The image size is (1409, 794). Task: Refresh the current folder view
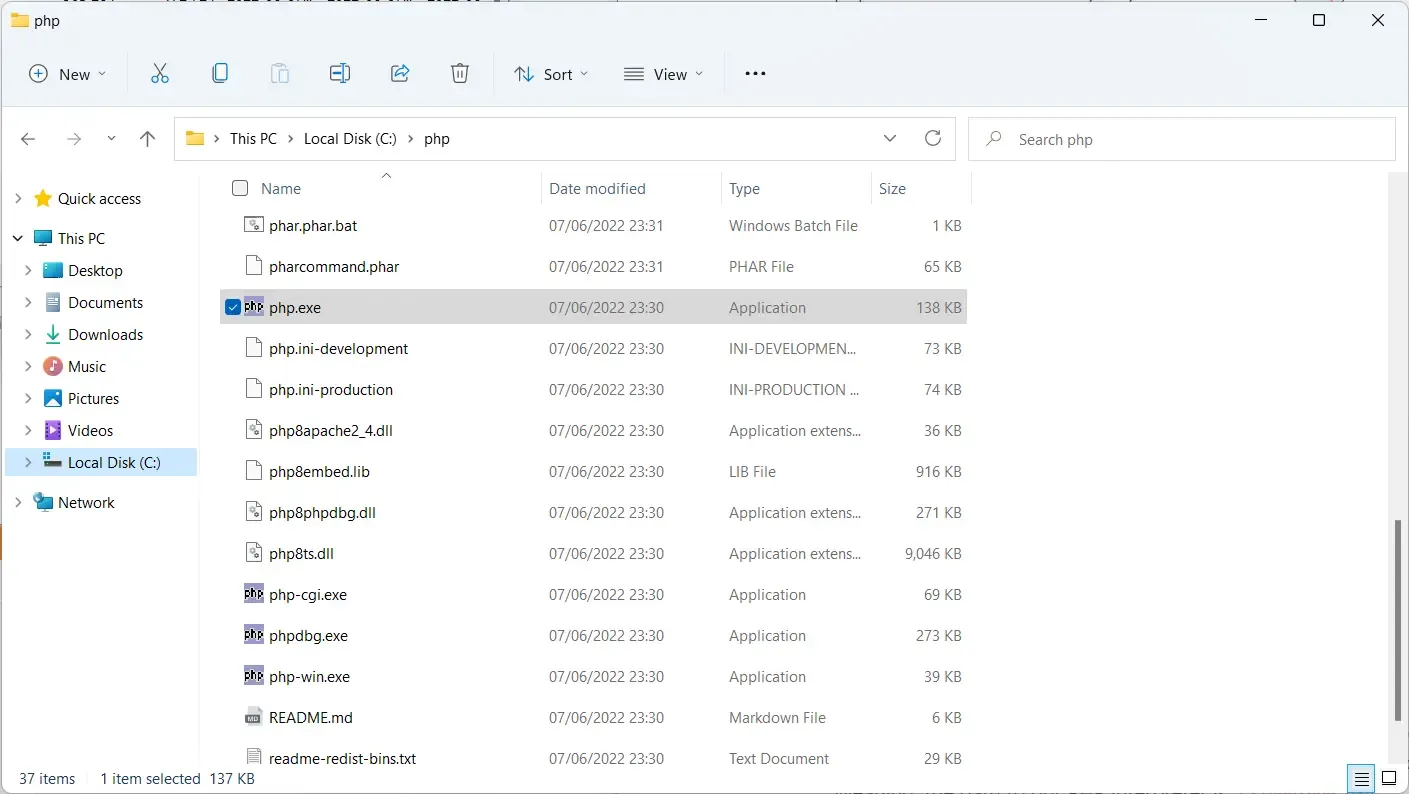tap(933, 139)
